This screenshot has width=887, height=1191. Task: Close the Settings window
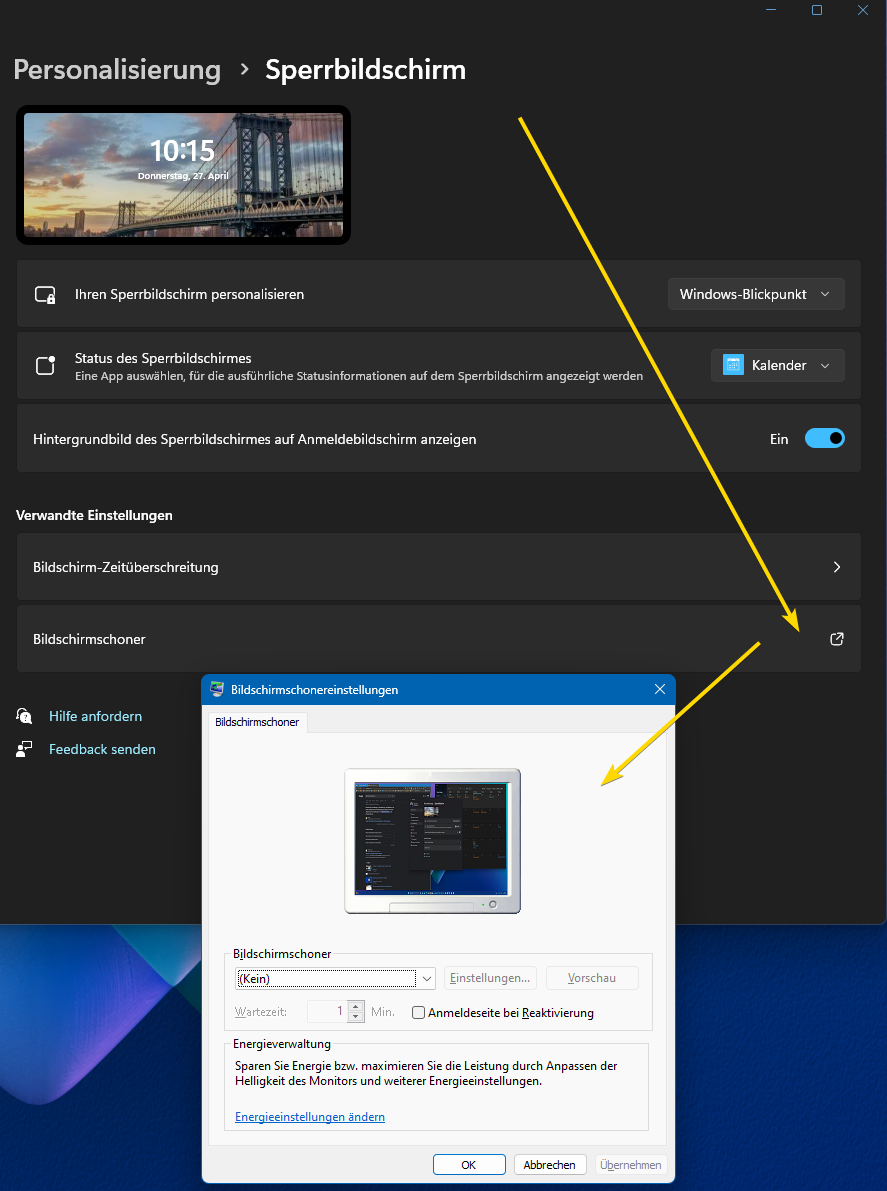pyautogui.click(x=862, y=10)
